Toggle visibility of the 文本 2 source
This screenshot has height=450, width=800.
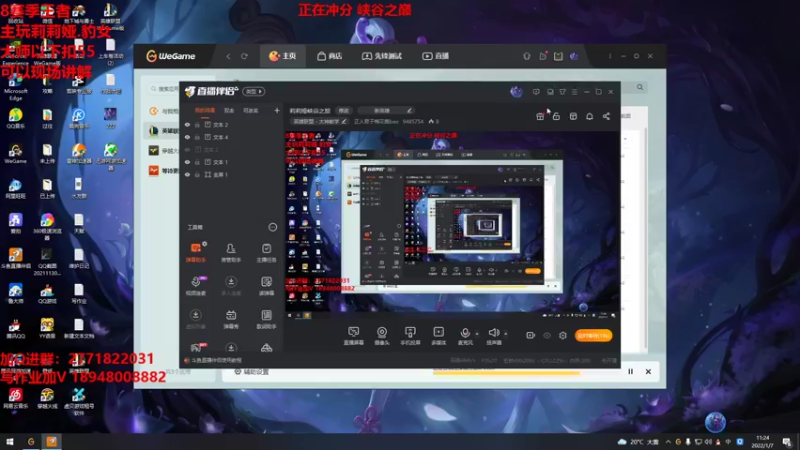pyautogui.click(x=187, y=124)
